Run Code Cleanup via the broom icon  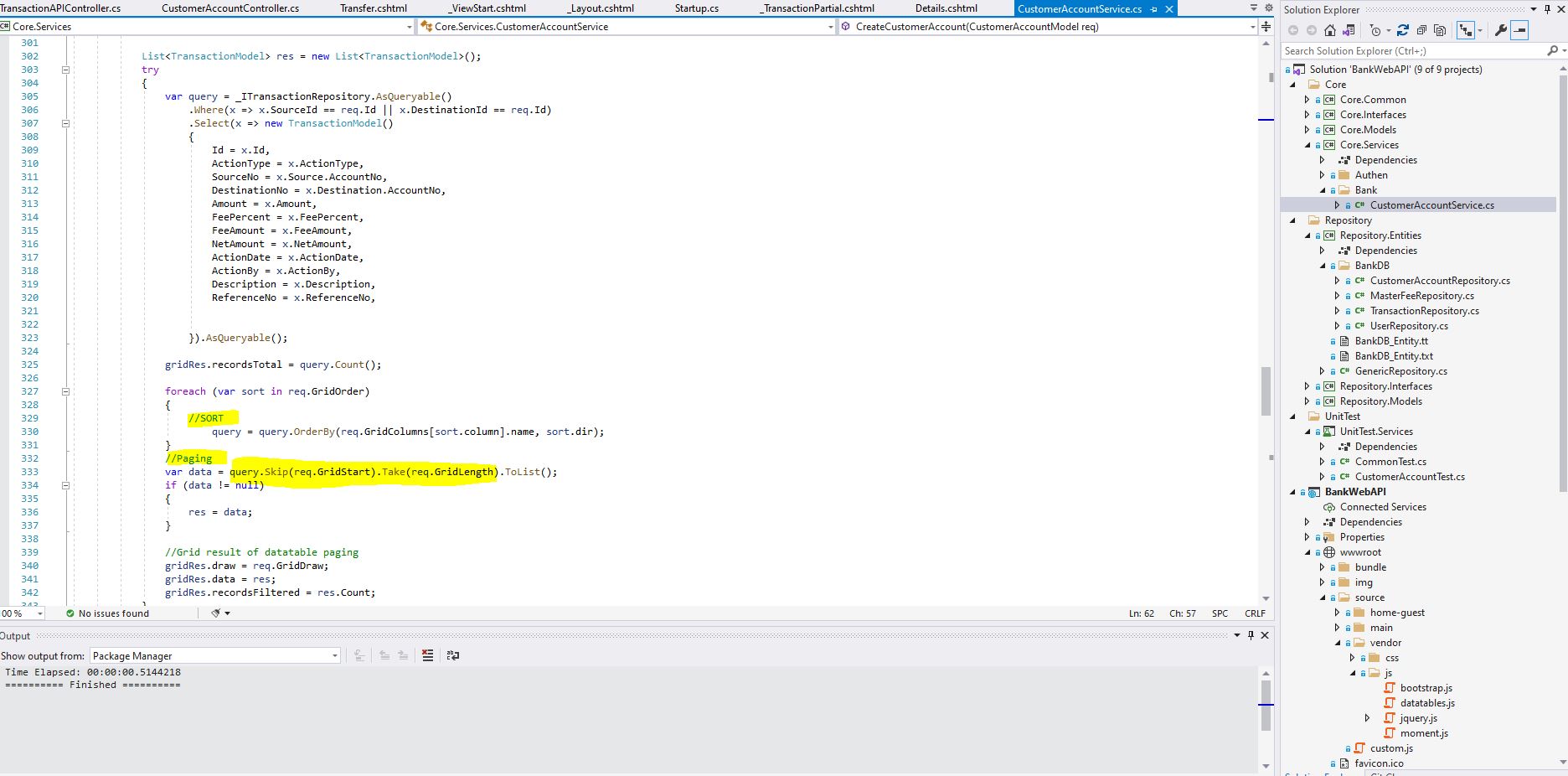[216, 613]
